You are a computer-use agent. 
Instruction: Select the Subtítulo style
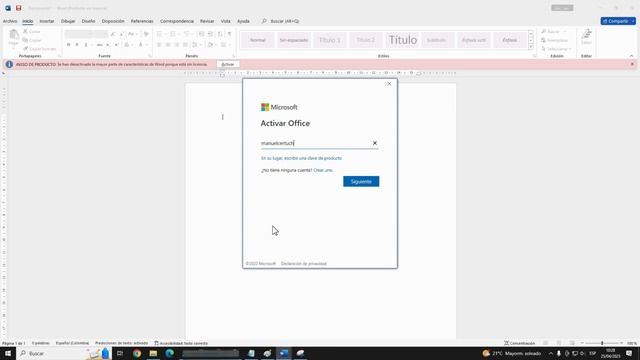coord(436,40)
